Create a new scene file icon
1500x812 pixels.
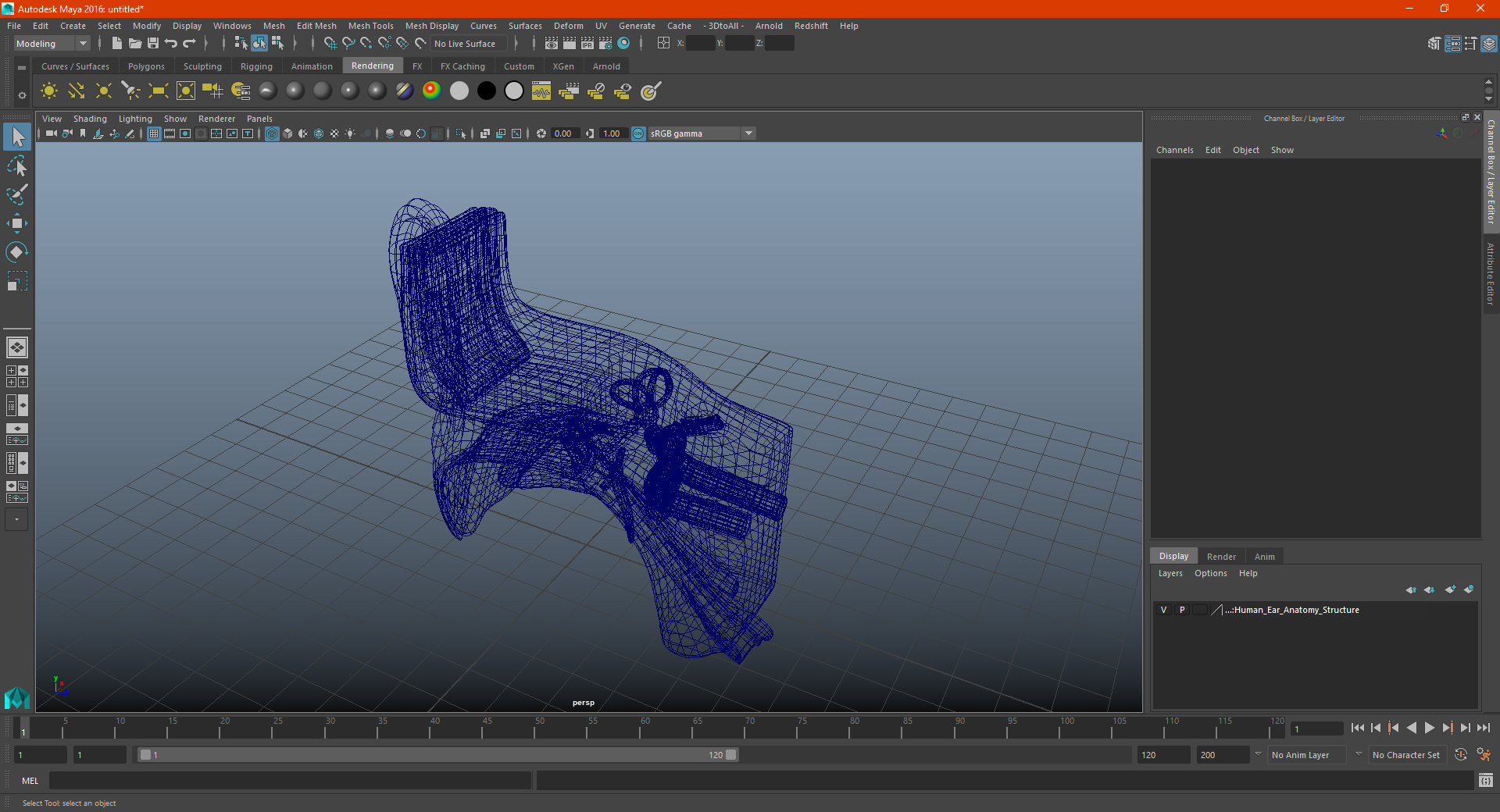coord(116,44)
